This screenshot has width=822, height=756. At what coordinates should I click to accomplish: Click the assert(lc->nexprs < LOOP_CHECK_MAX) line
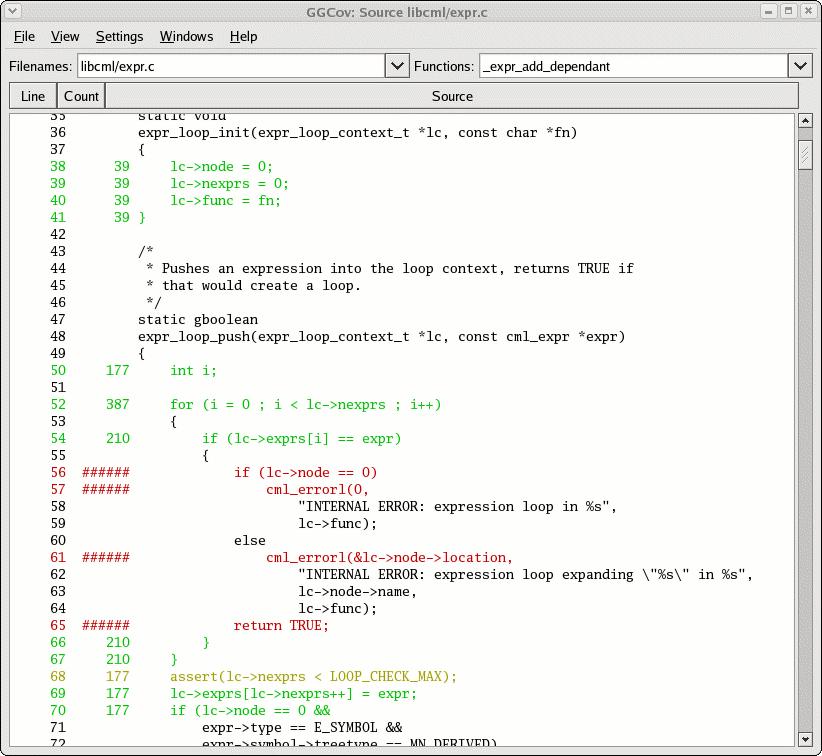(x=313, y=677)
